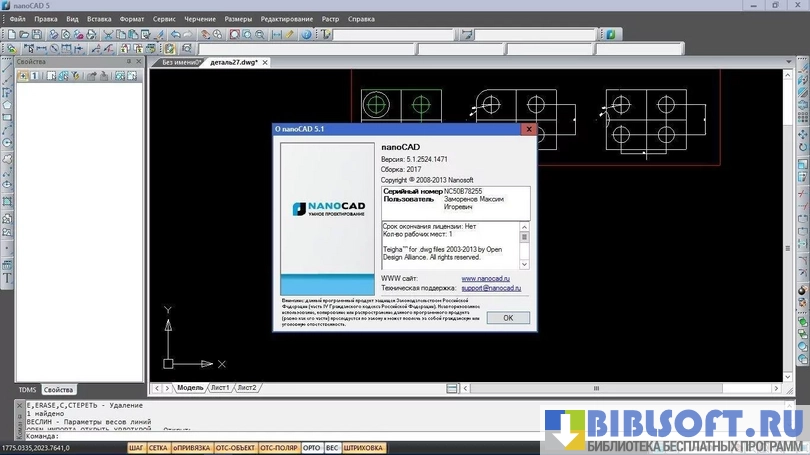The width and height of the screenshot is (810, 455).
Task: Toggle the ШАГ snap step mode
Action: (x=137, y=448)
